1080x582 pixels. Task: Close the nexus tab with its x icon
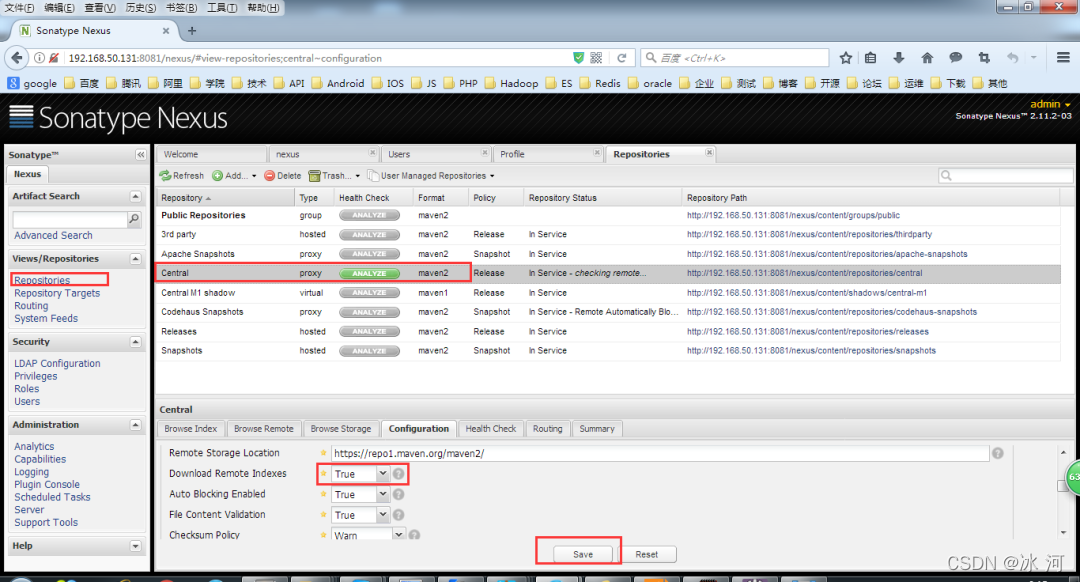pyautogui.click(x=372, y=153)
